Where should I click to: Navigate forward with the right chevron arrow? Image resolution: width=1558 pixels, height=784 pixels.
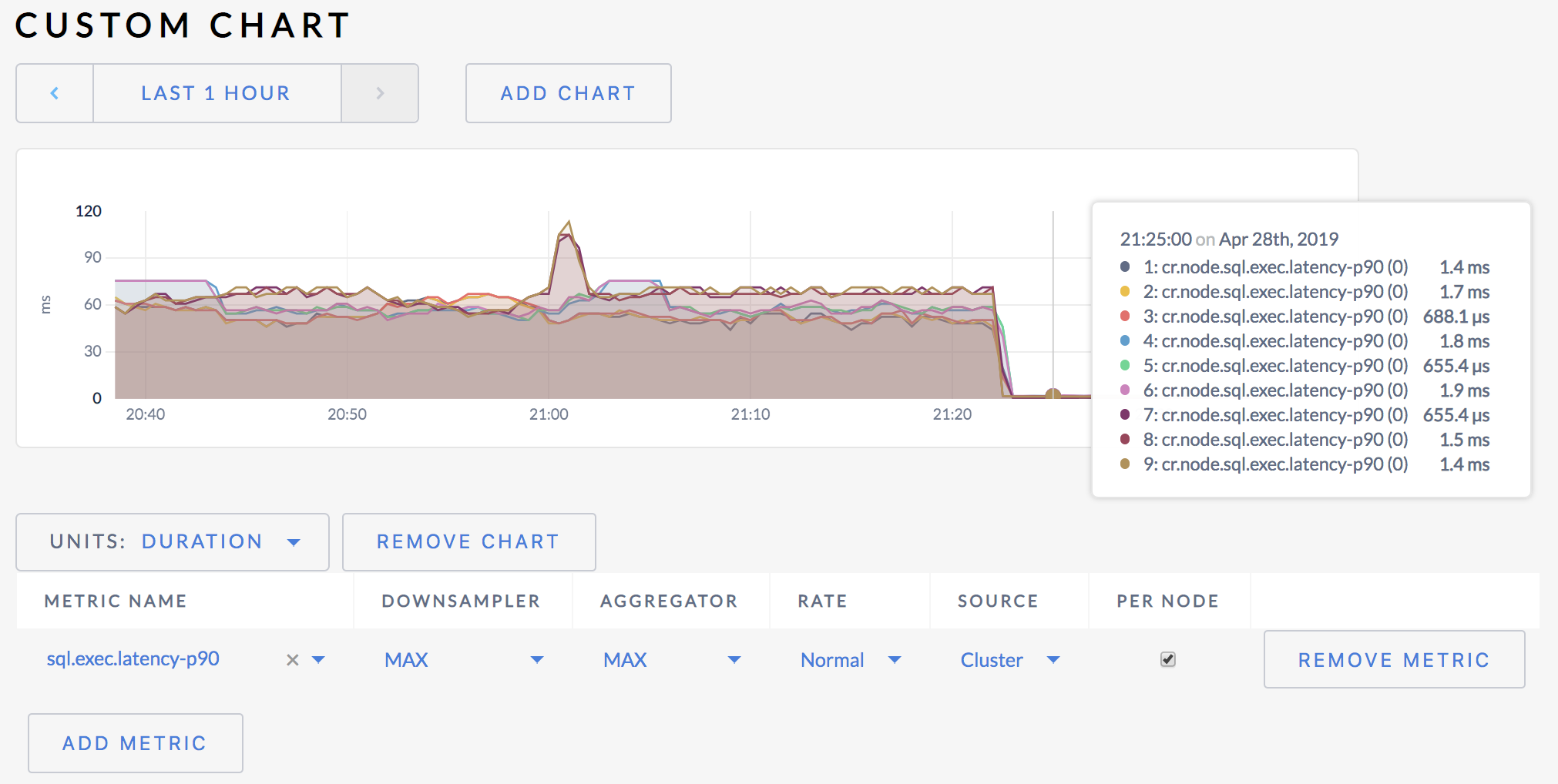point(380,92)
